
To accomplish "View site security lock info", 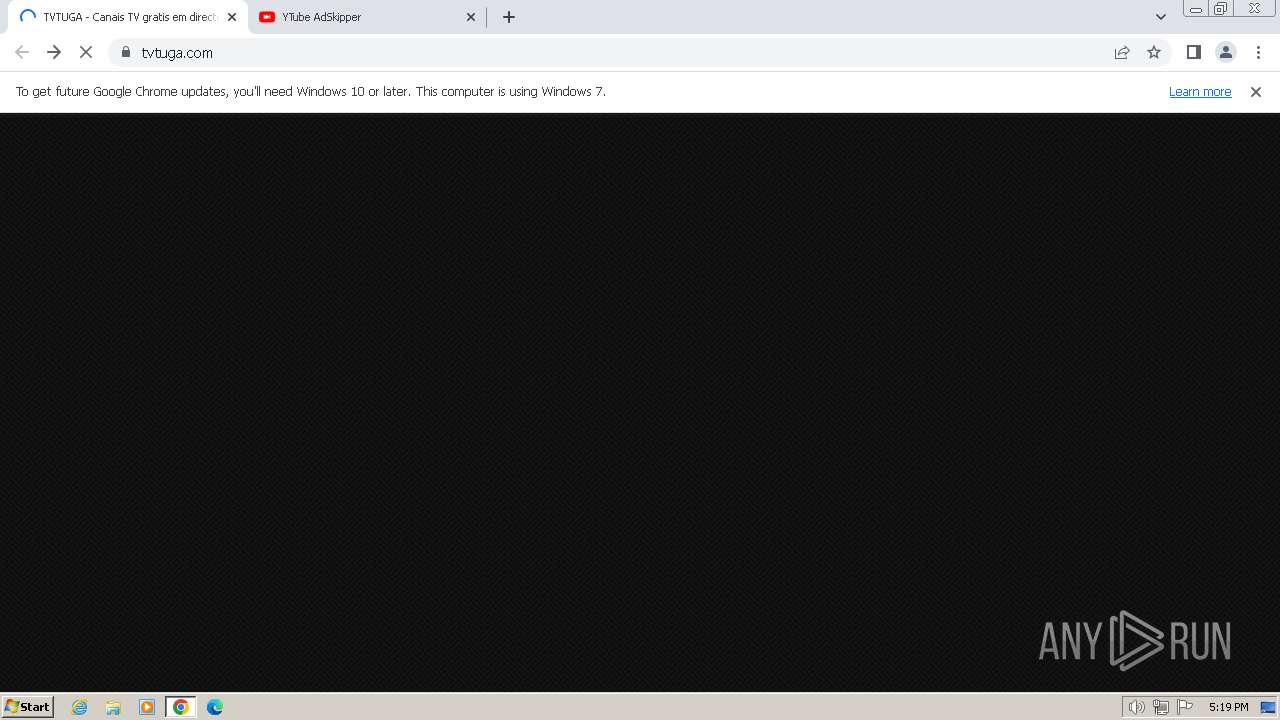I will 126,52.
